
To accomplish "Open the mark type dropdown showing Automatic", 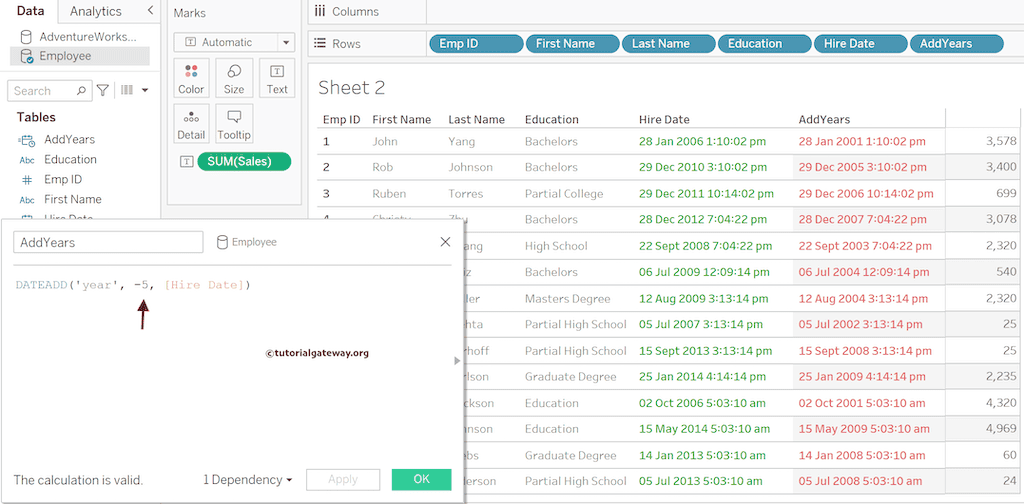I will (x=286, y=42).
